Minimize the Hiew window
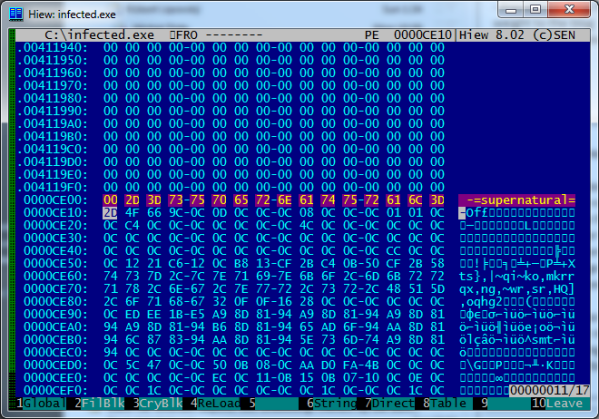The image size is (599, 419). (510, 10)
